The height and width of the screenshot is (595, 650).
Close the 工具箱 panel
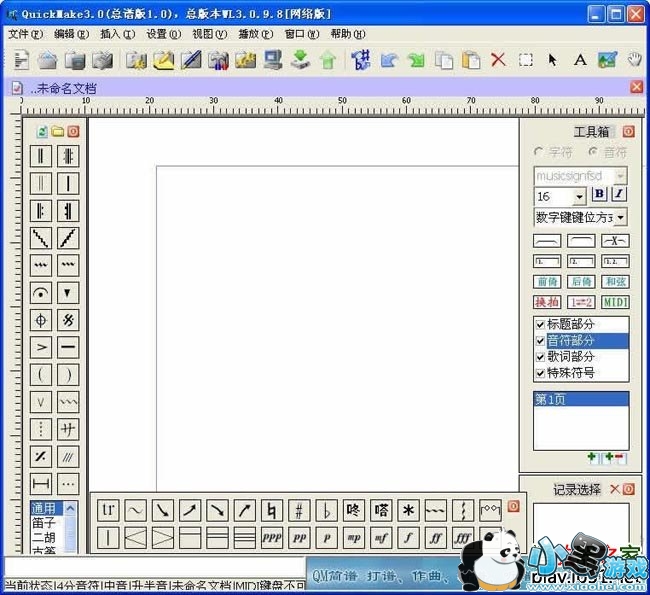628,132
